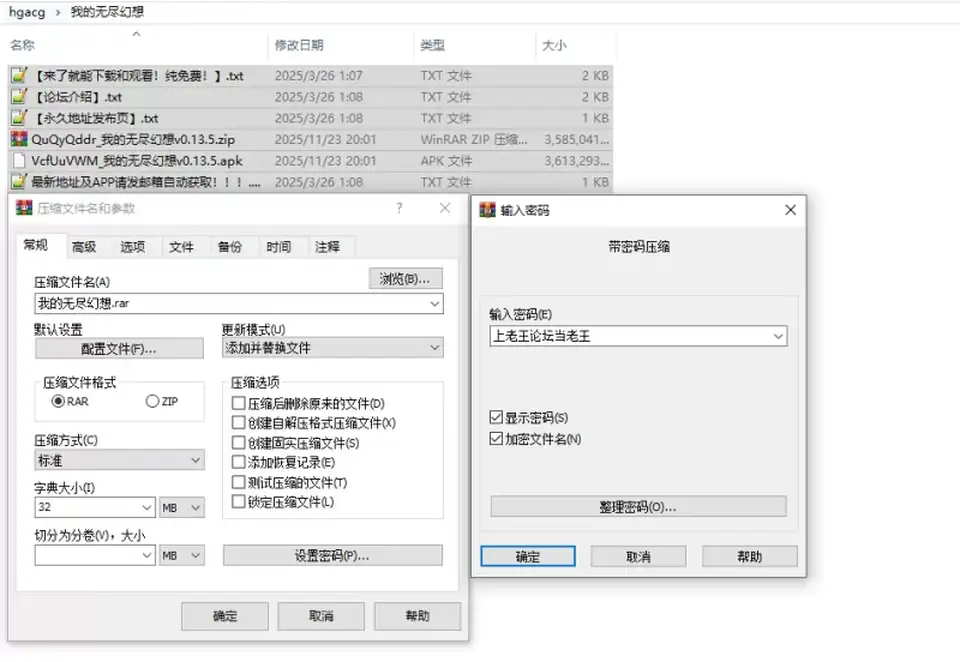Click 确定 in 压缩文件名和参数 dialog

click(x=225, y=615)
